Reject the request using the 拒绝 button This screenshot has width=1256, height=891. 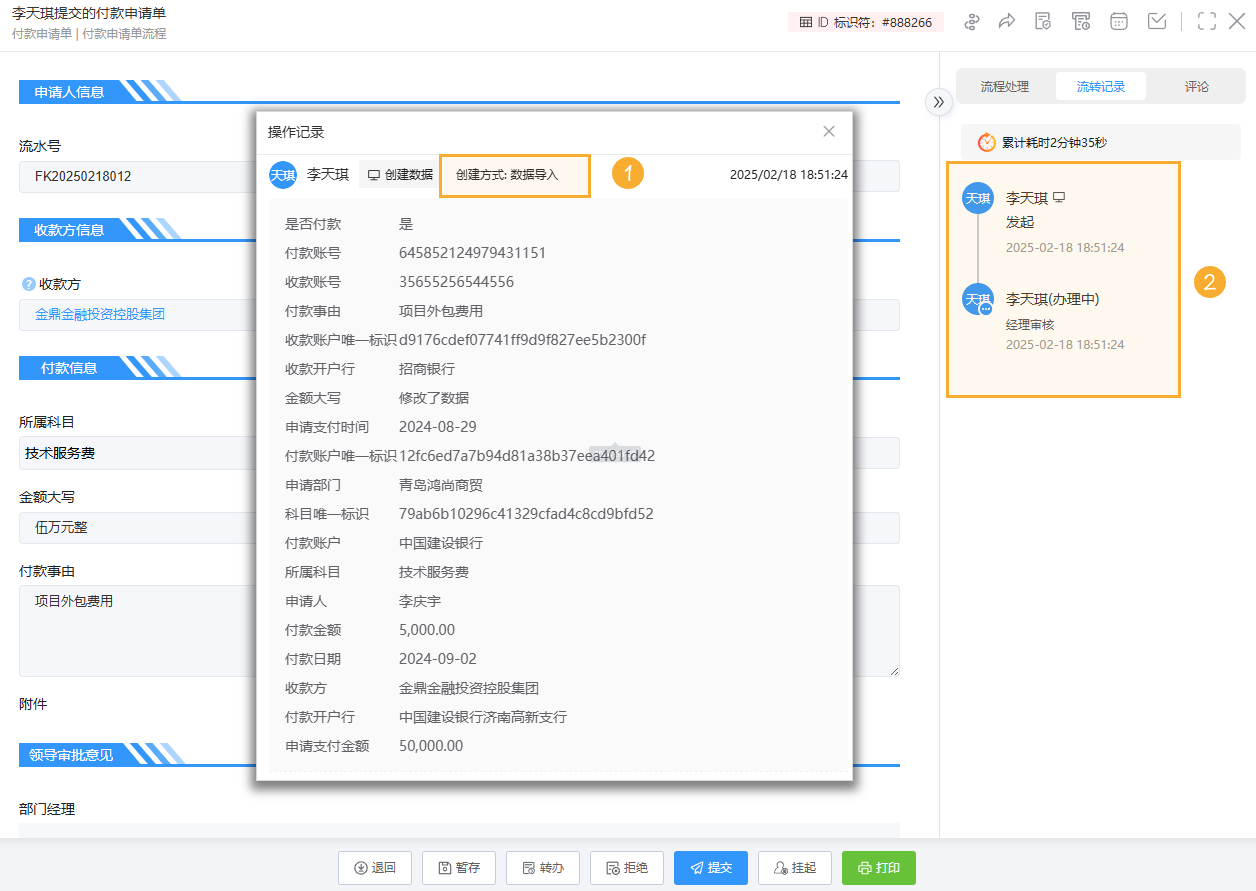(627, 868)
